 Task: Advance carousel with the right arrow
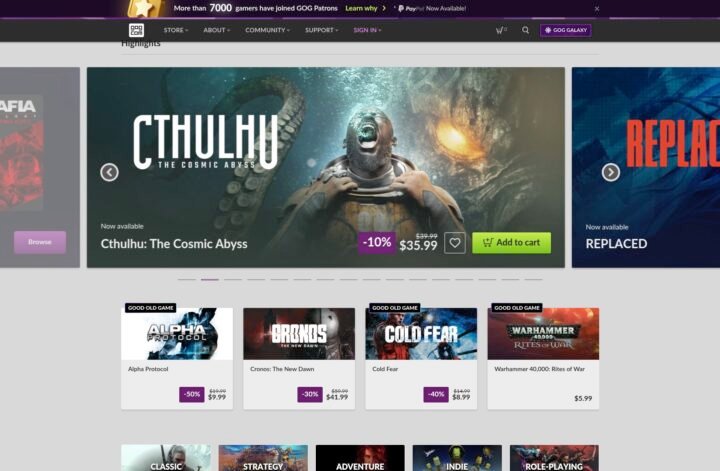(x=610, y=172)
